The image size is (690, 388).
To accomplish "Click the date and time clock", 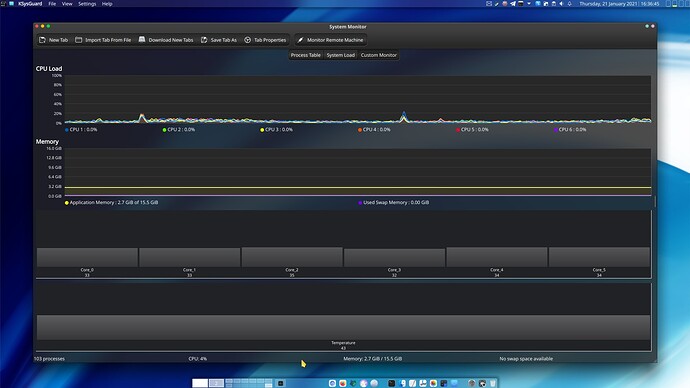I will tap(619, 4).
